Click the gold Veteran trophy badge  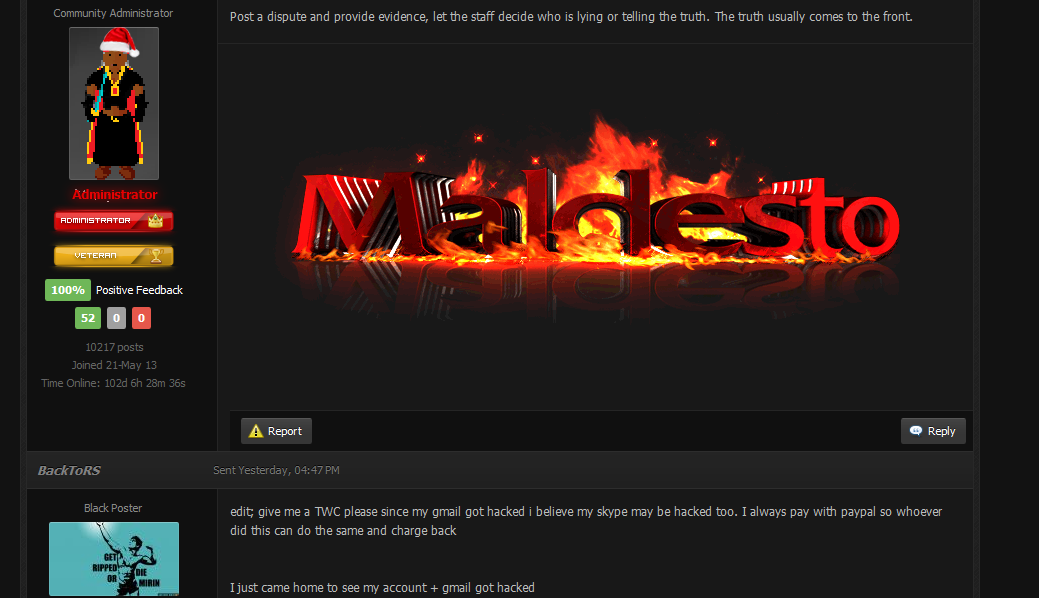click(114, 255)
